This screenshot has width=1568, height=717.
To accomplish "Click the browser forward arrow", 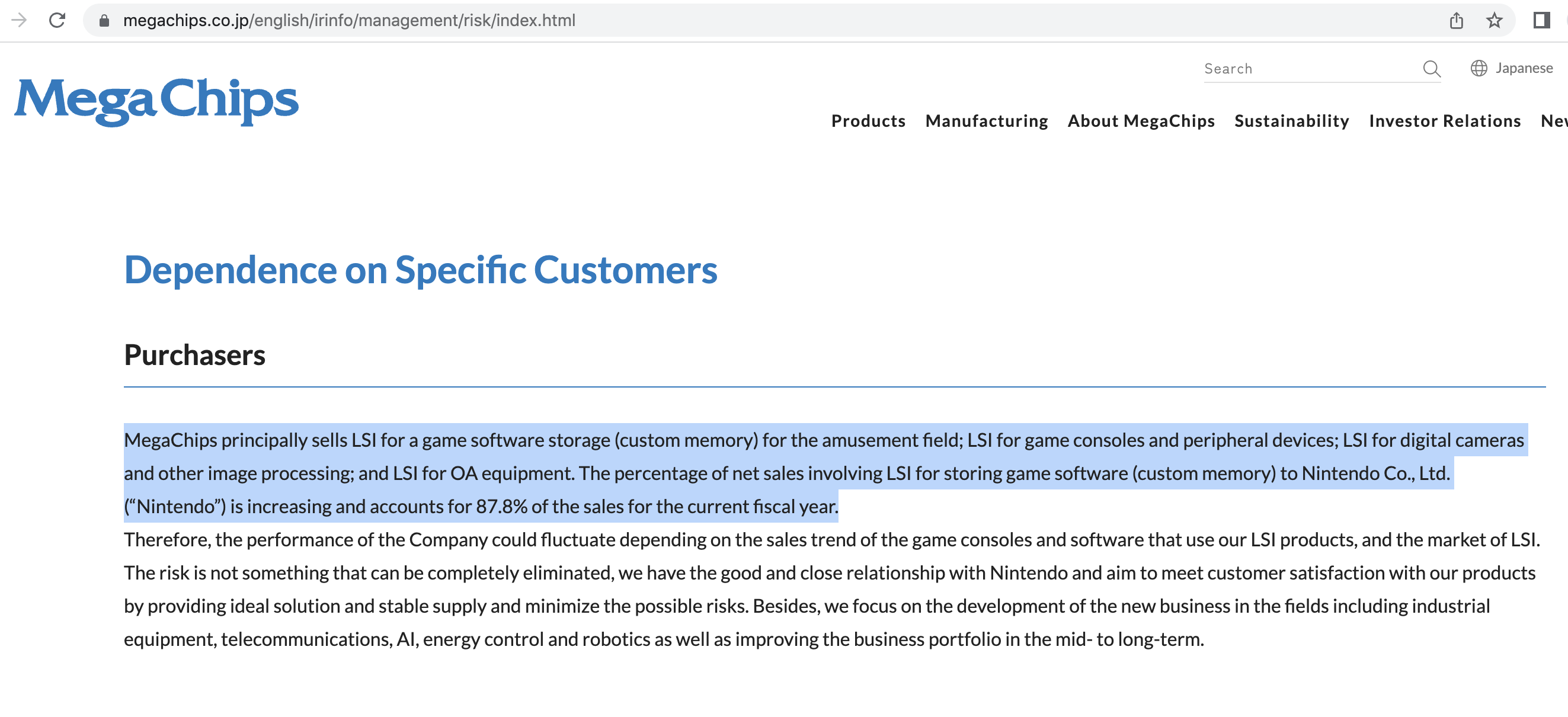I will coord(19,20).
